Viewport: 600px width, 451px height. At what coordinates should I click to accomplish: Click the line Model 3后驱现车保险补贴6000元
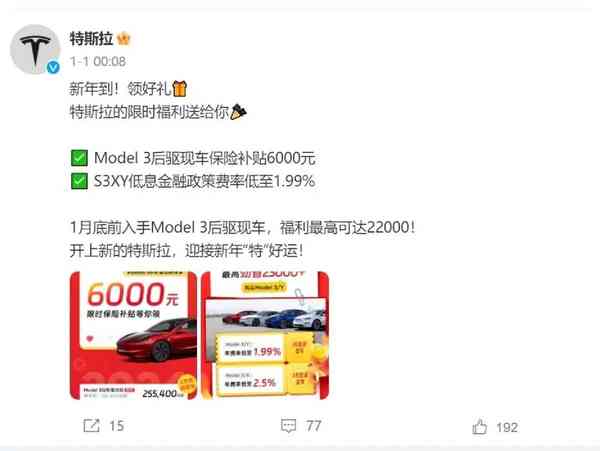point(205,158)
